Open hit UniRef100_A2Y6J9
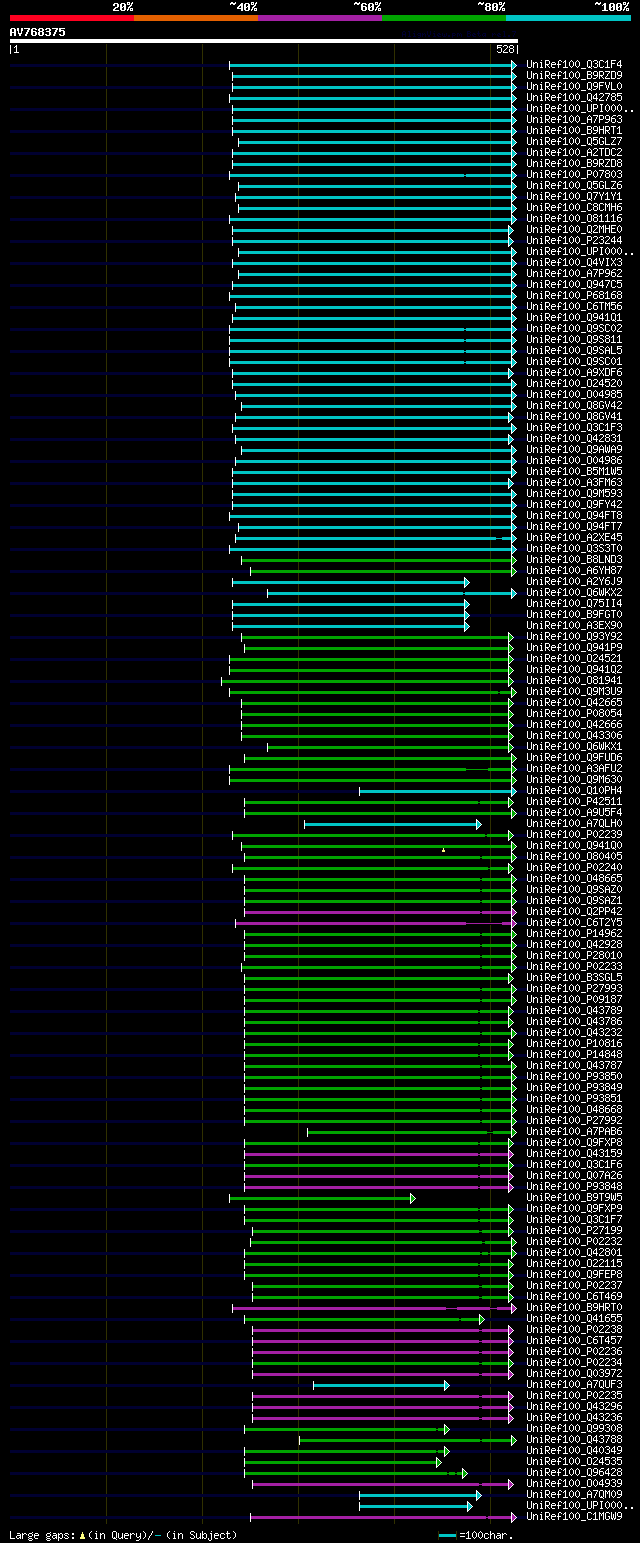 [x=574, y=581]
